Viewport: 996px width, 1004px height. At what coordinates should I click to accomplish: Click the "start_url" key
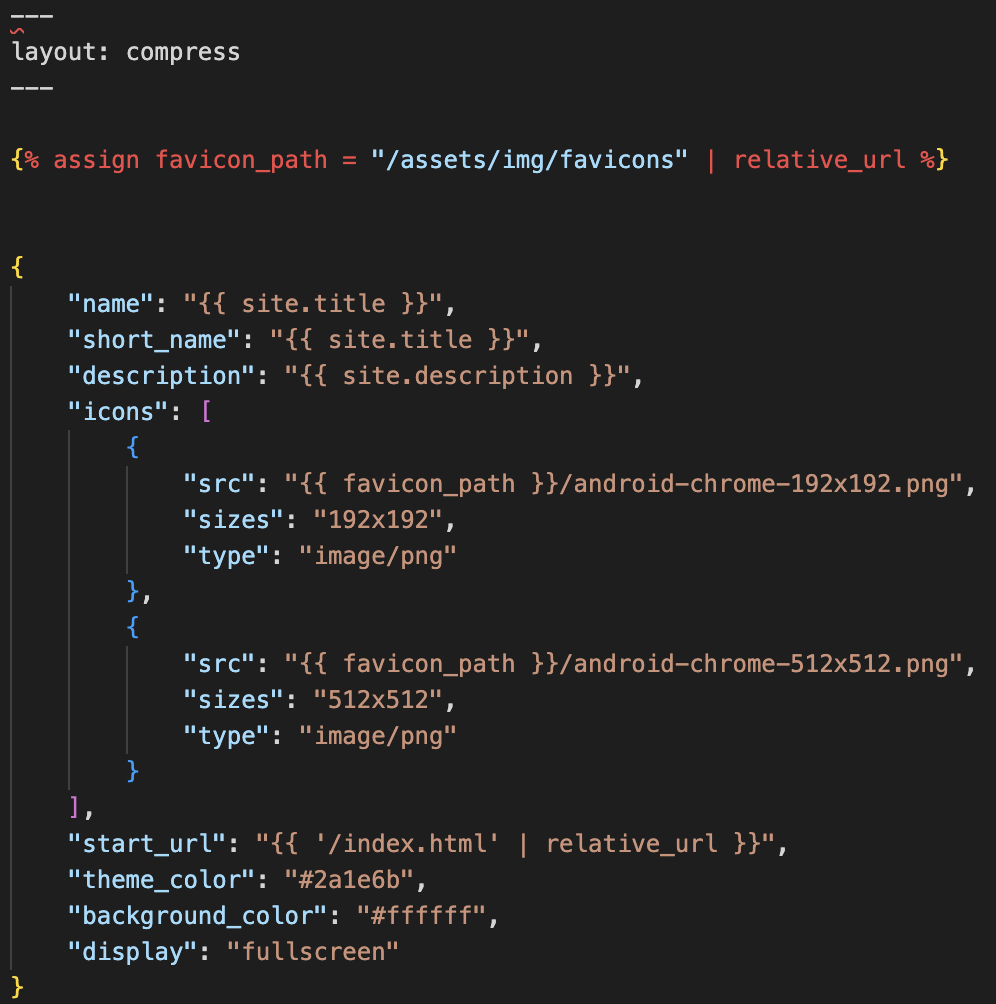click(140, 844)
